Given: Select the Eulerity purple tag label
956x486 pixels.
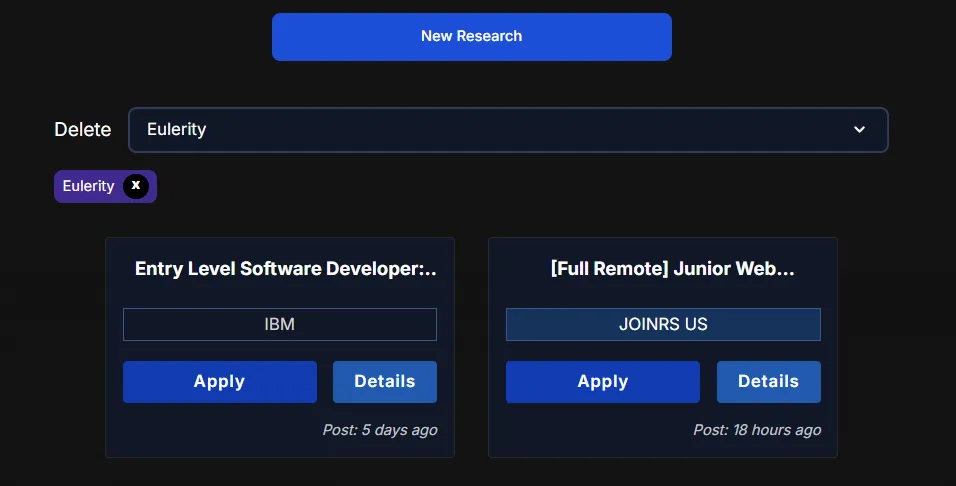Looking at the screenshot, I should [x=88, y=186].
